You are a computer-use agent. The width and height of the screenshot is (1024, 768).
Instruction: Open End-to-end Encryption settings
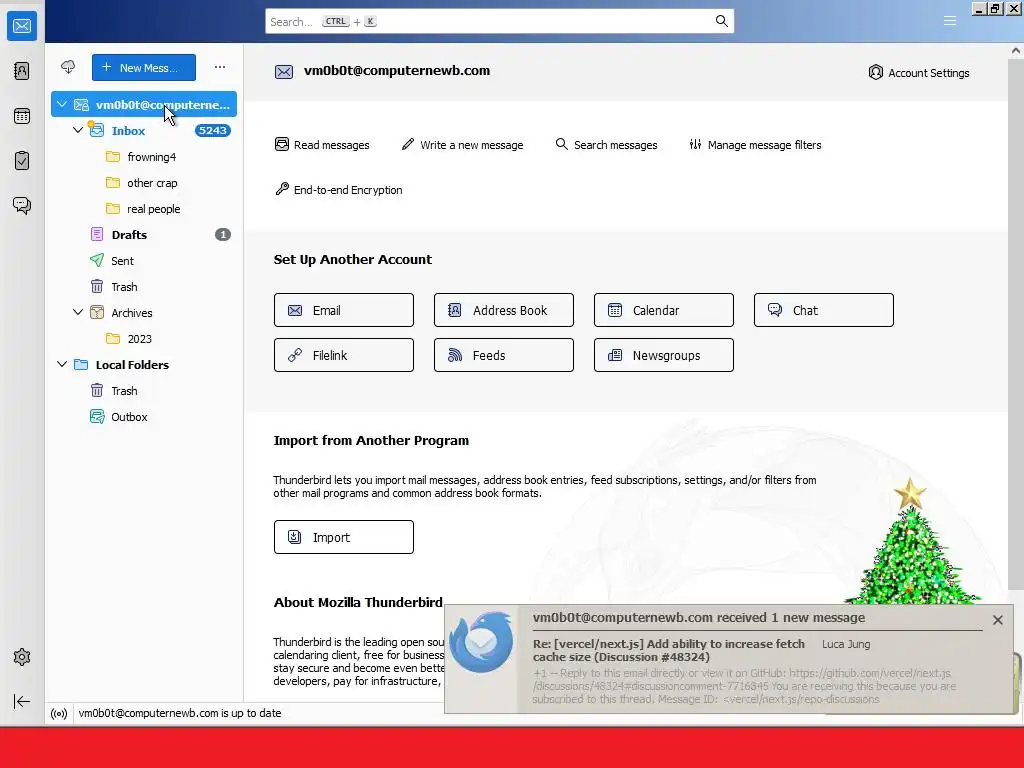click(338, 189)
